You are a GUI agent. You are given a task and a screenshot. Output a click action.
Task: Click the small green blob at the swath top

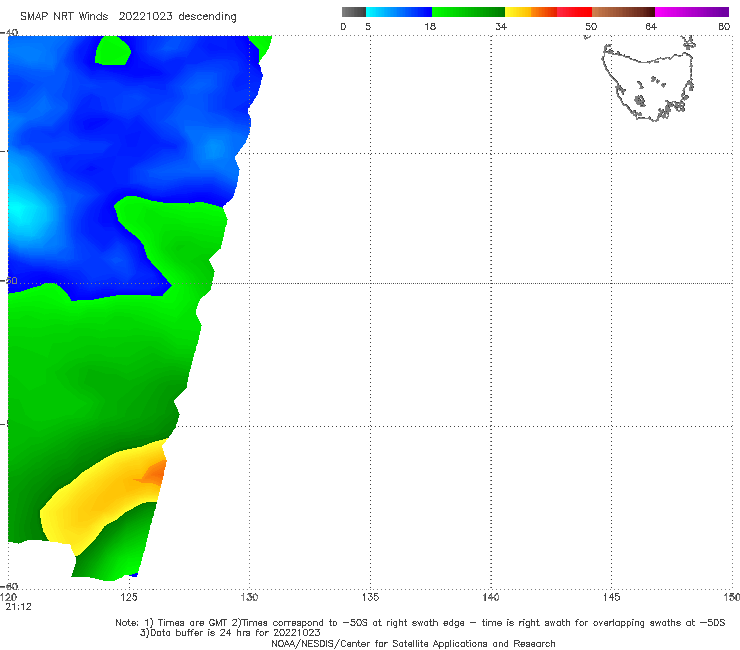113,51
